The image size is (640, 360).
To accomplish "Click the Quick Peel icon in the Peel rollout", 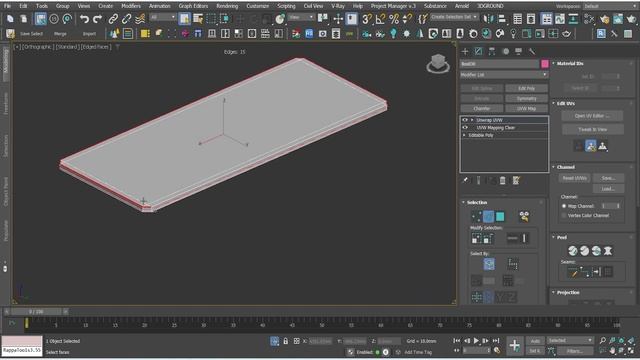I will [x=573, y=251].
